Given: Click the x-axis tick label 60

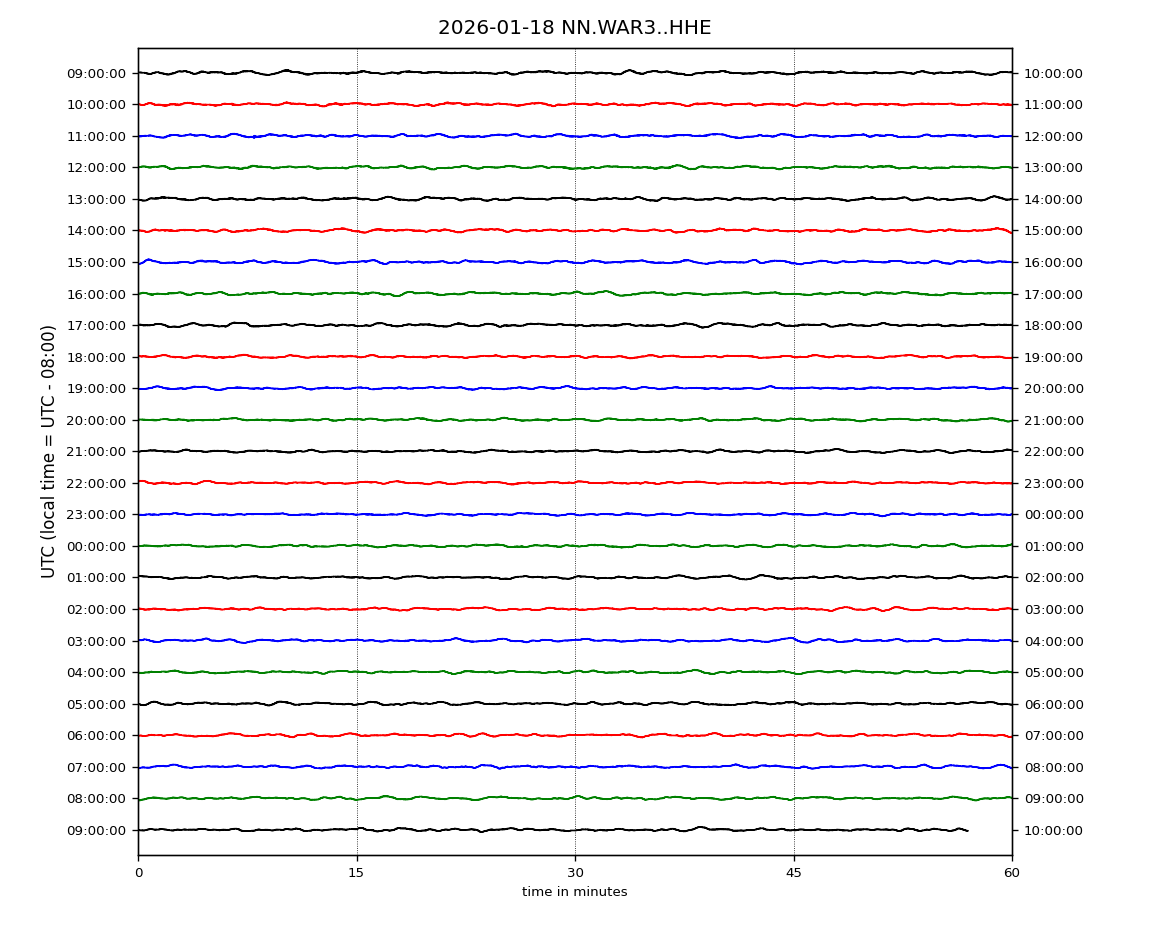Looking at the screenshot, I should tap(1012, 873).
